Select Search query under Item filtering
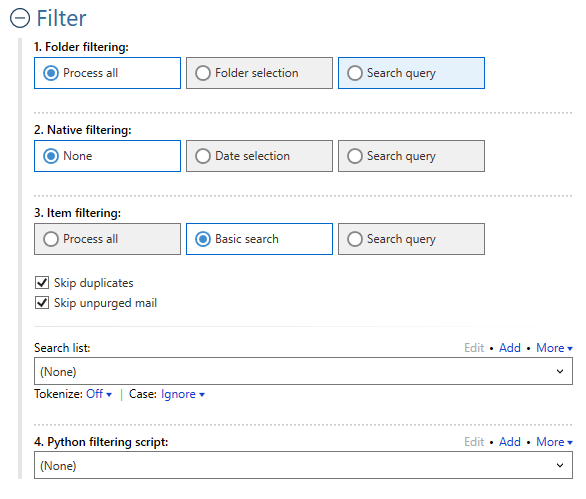 411,239
